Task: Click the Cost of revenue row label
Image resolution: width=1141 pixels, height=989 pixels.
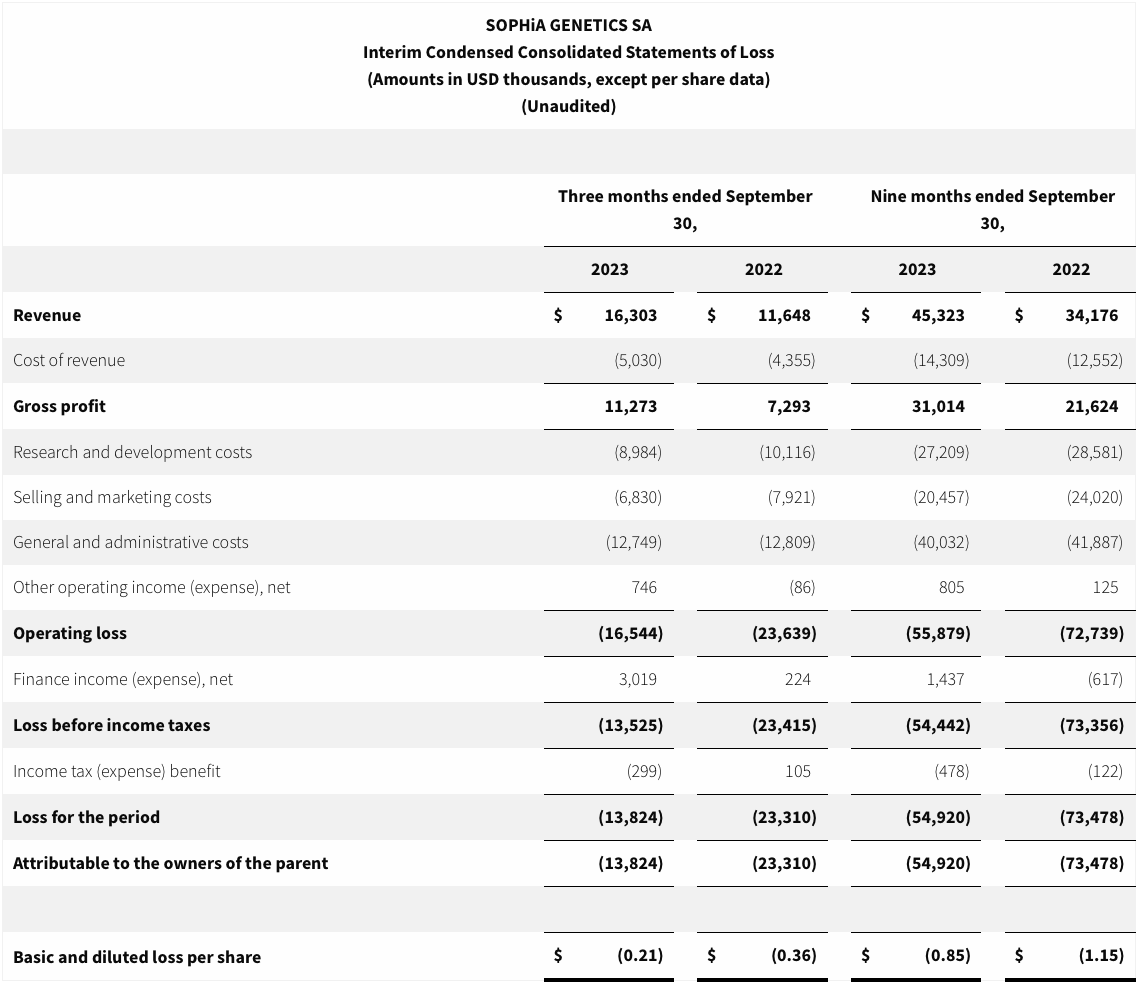Action: [x=69, y=360]
